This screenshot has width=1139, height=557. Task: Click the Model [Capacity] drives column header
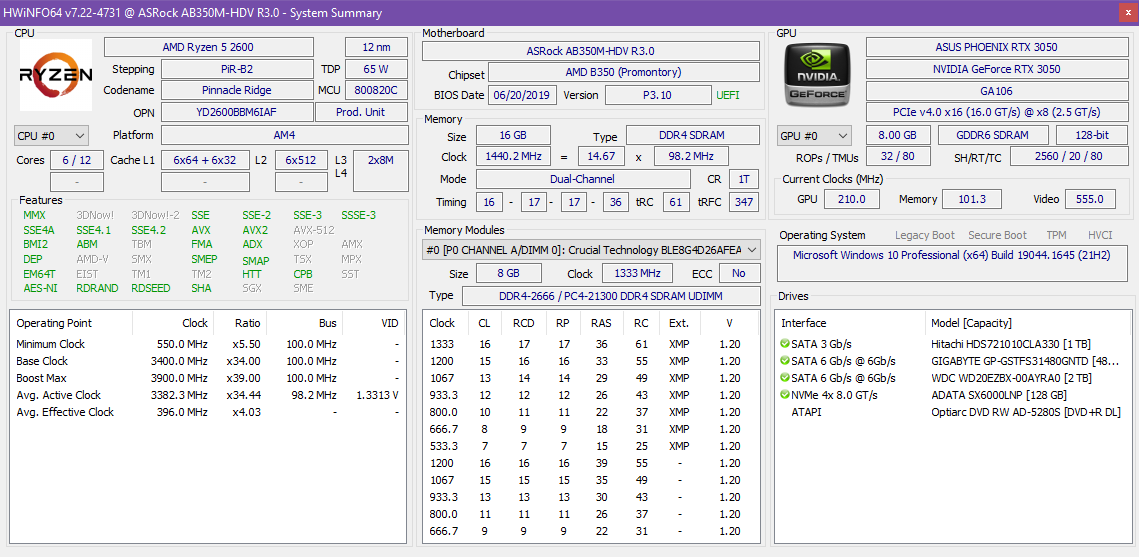[971, 323]
